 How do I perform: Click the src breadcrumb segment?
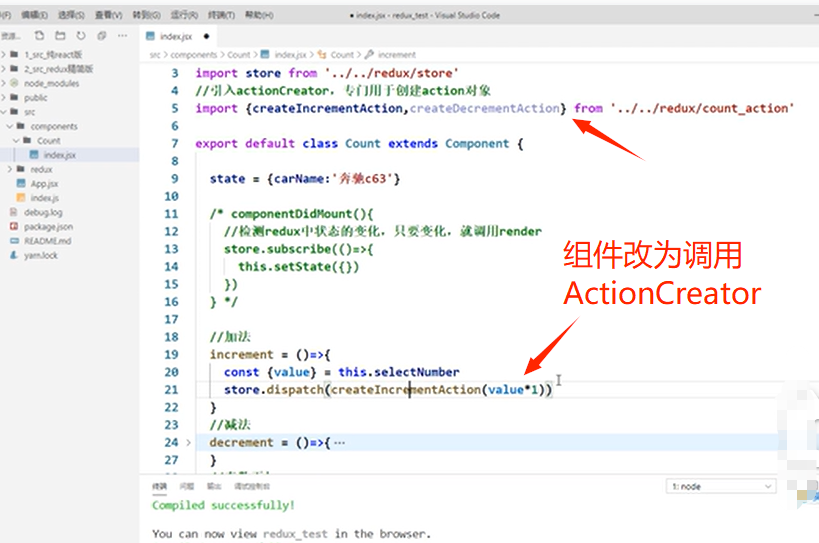point(155,55)
